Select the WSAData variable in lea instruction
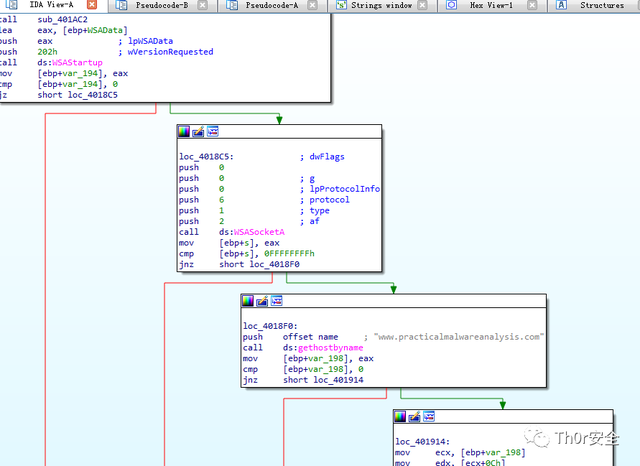Image resolution: width=640 pixels, height=466 pixels. (105, 30)
